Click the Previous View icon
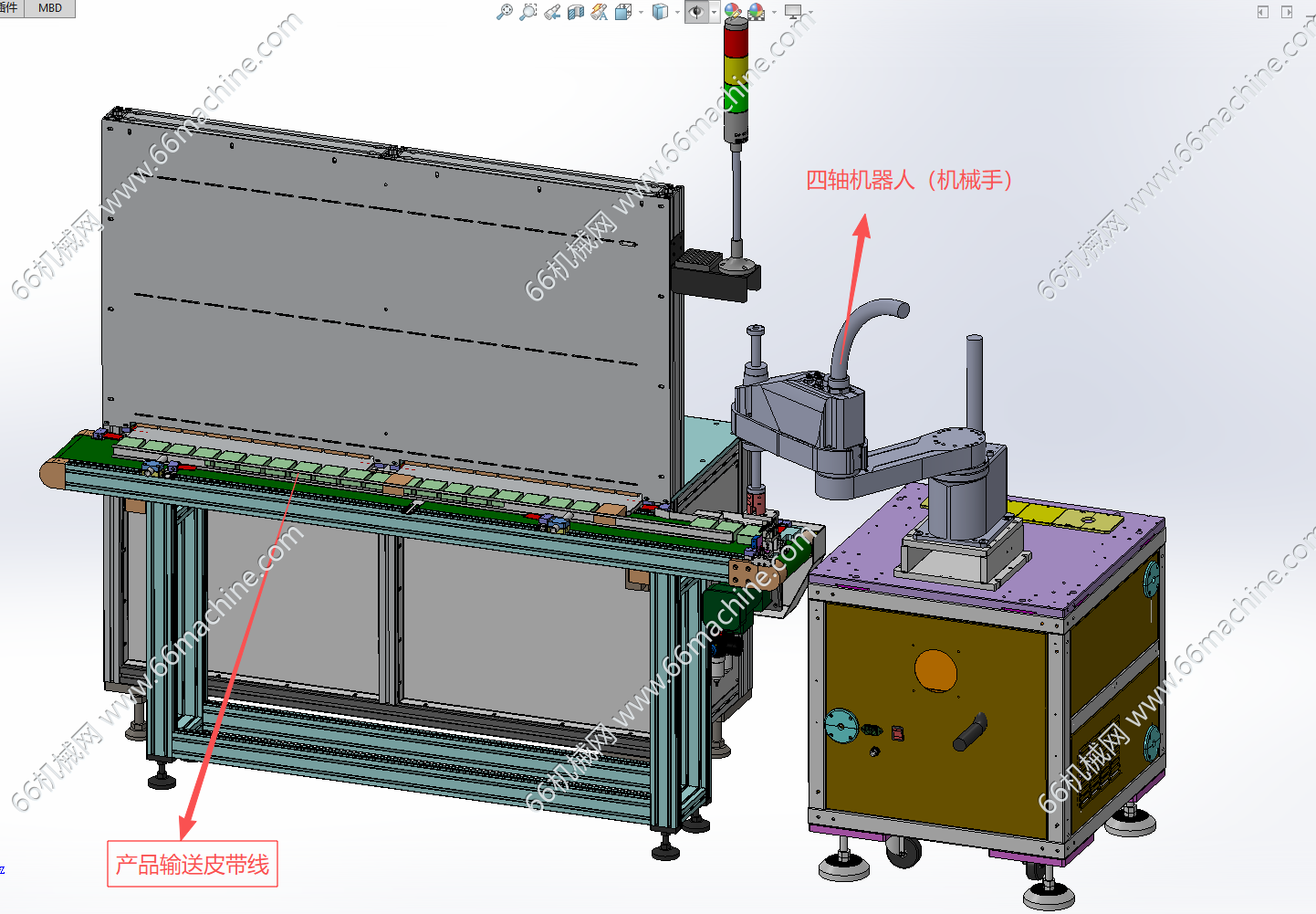The height and width of the screenshot is (914, 1316). coord(551,12)
